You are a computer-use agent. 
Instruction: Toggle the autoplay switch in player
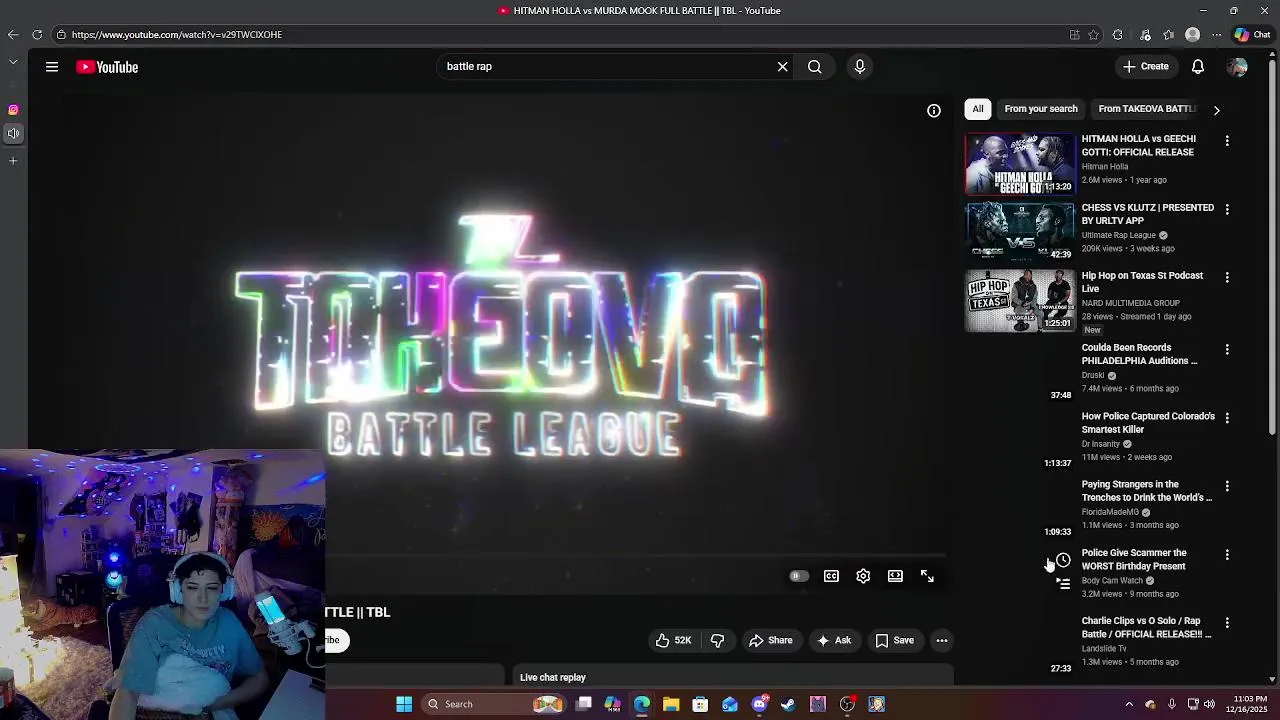tap(798, 576)
